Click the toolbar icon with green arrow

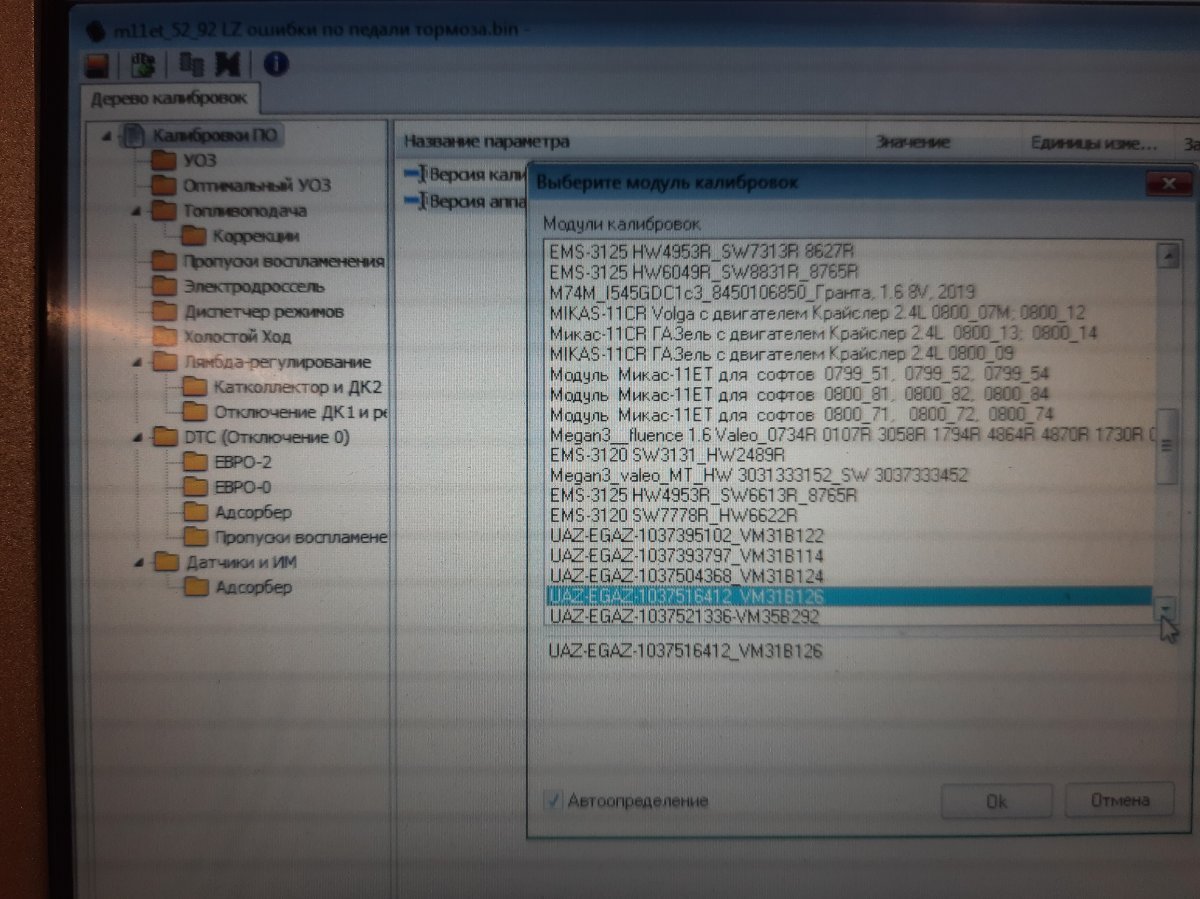[x=143, y=65]
